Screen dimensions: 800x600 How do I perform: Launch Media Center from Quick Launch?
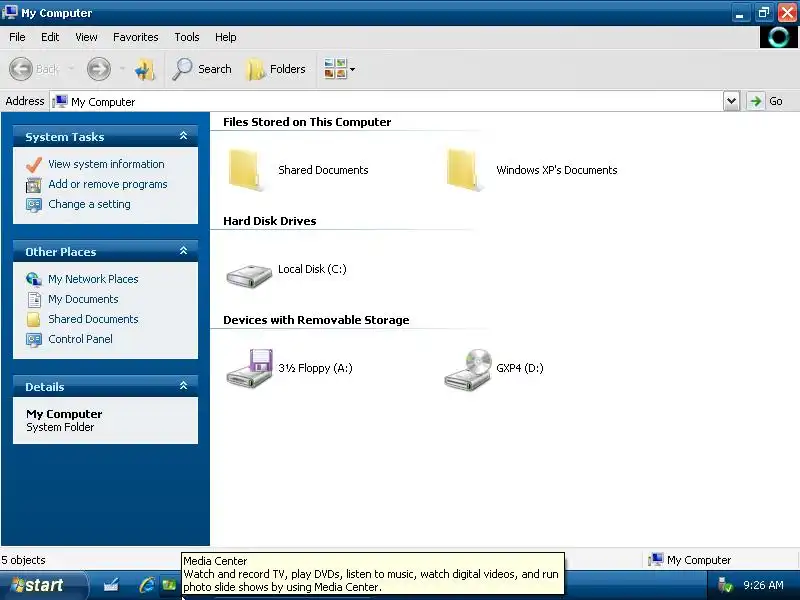pos(169,585)
